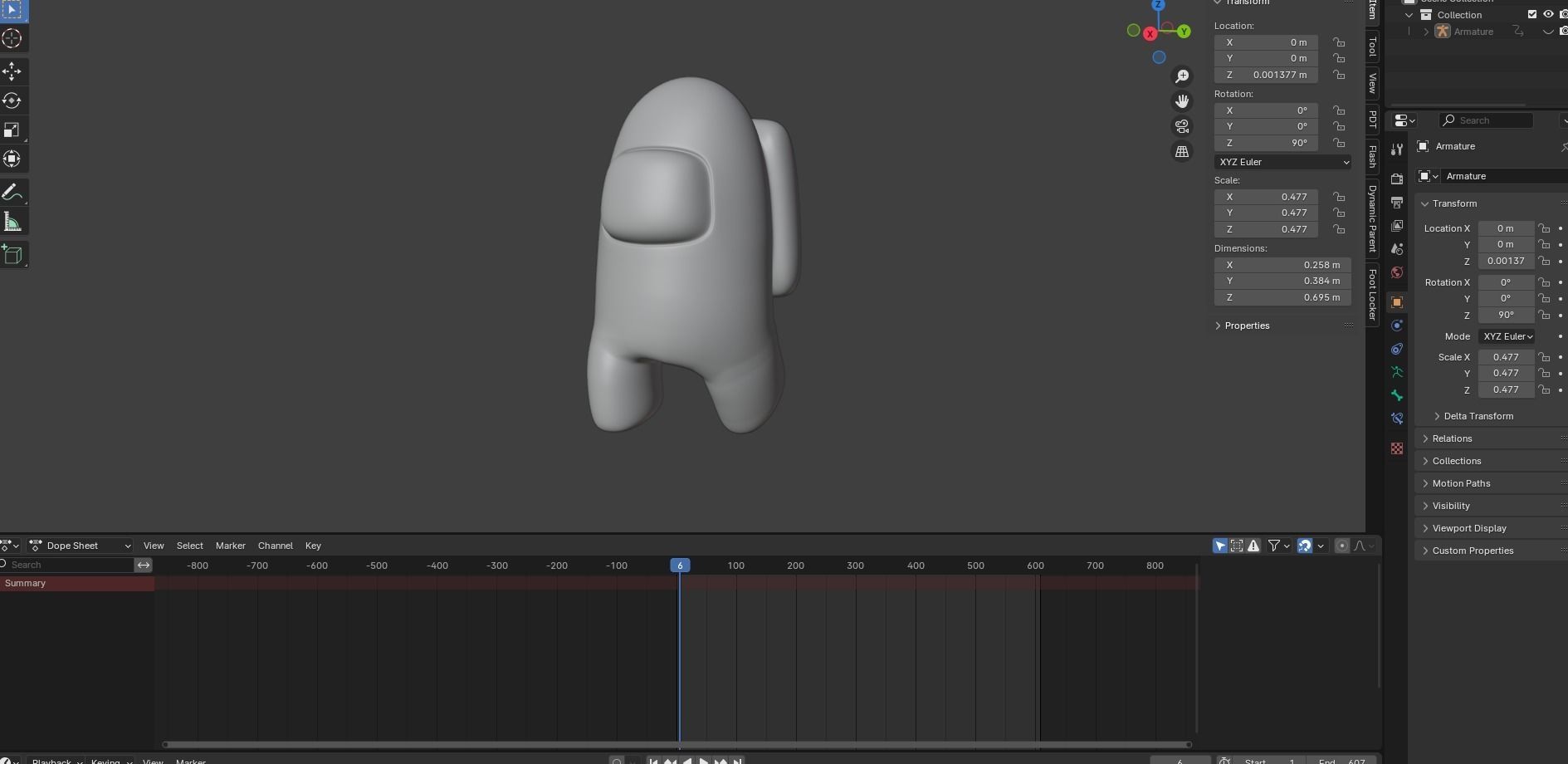Toggle lock for Rotation Y in Properties editor

coord(1544,299)
